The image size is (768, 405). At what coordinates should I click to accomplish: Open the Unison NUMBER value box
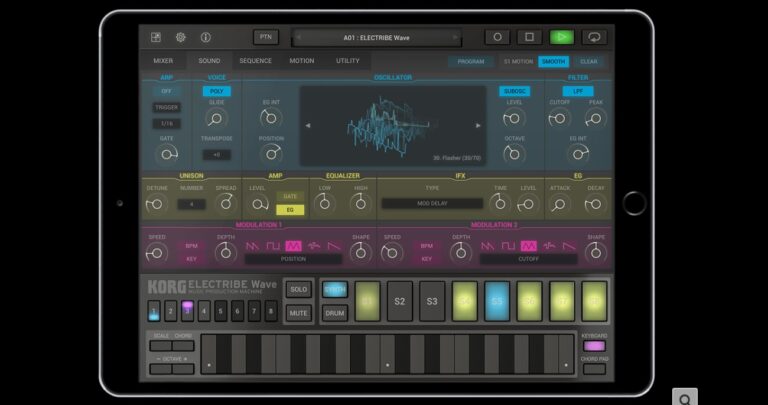point(192,204)
